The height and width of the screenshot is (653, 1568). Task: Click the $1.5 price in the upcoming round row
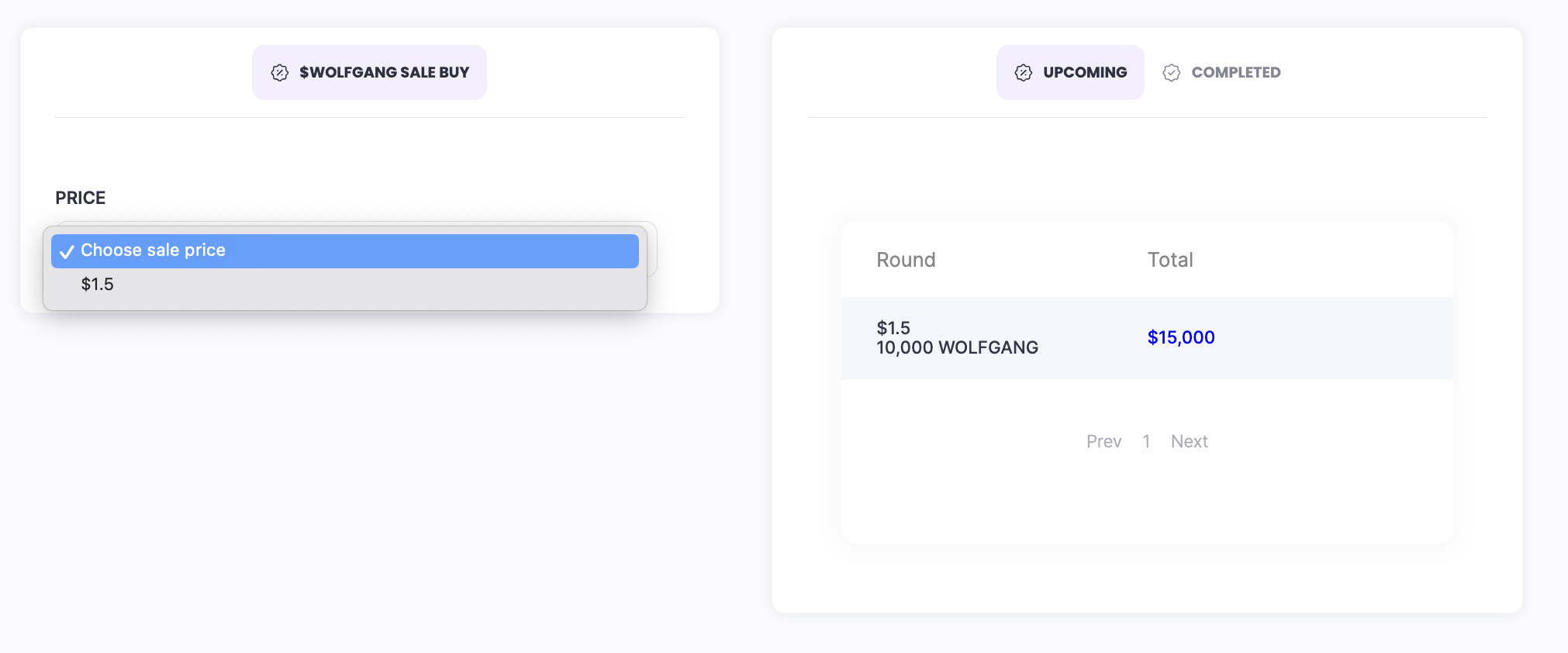pyautogui.click(x=893, y=328)
